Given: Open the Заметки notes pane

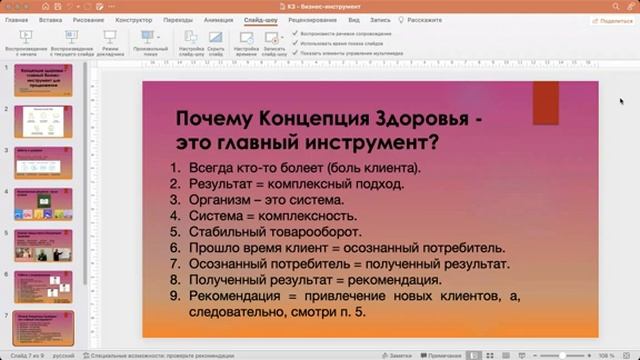Looking at the screenshot, I should (397, 356).
